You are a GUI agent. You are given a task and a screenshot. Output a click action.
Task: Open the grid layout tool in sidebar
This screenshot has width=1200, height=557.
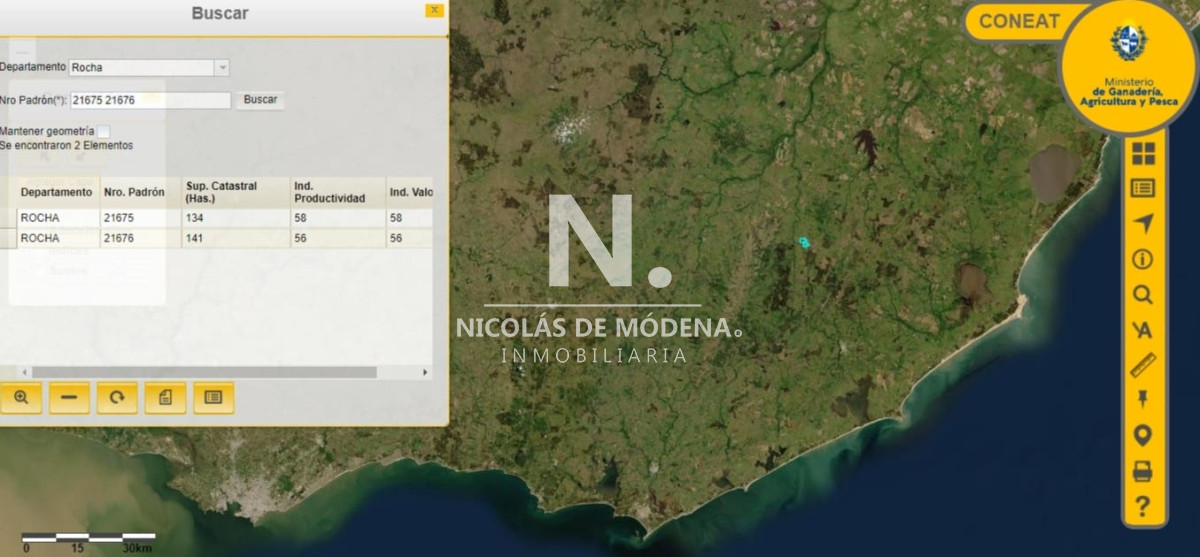click(x=1143, y=153)
